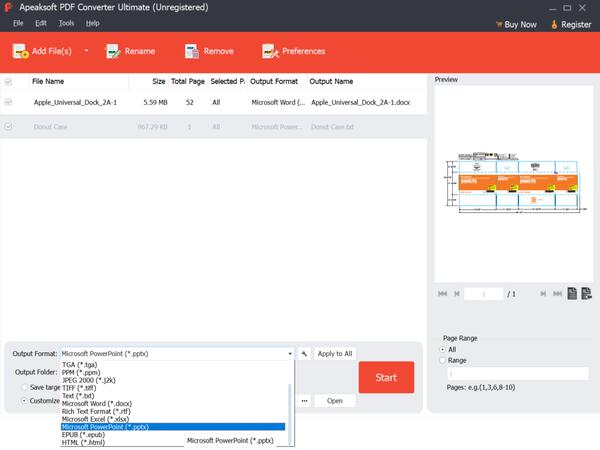600x450 pixels.
Task: Click the Rename toolbar icon
Action: pyautogui.click(x=113, y=51)
